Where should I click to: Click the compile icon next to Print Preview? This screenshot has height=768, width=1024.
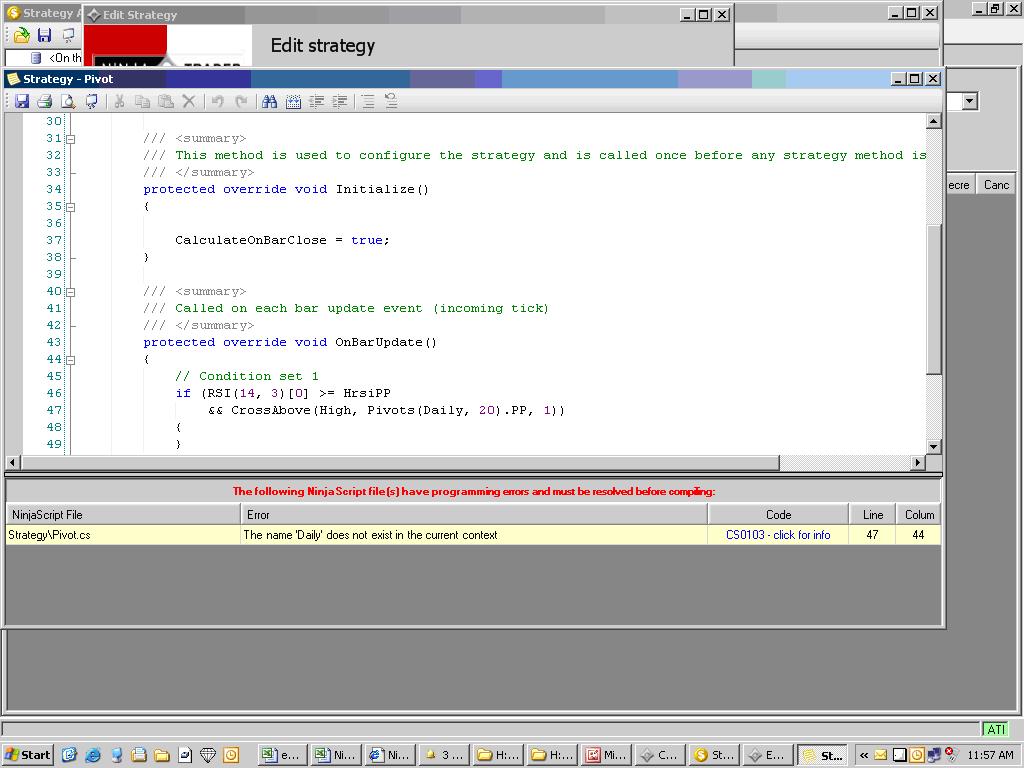tap(91, 101)
